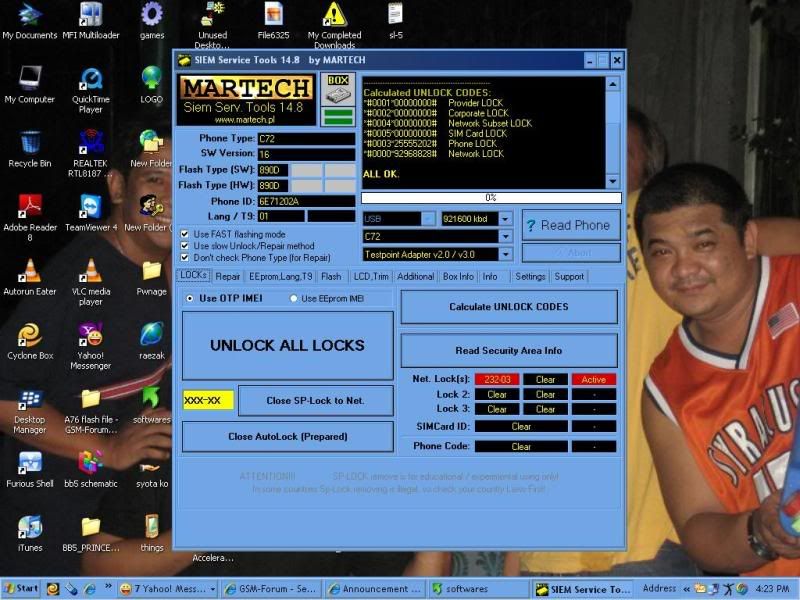Click the UNLOCK ALL LOCKS button
The image size is (800, 600).
(287, 345)
